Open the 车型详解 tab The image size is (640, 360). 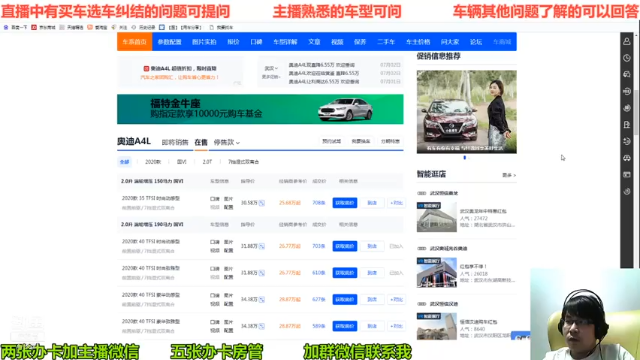tap(285, 42)
